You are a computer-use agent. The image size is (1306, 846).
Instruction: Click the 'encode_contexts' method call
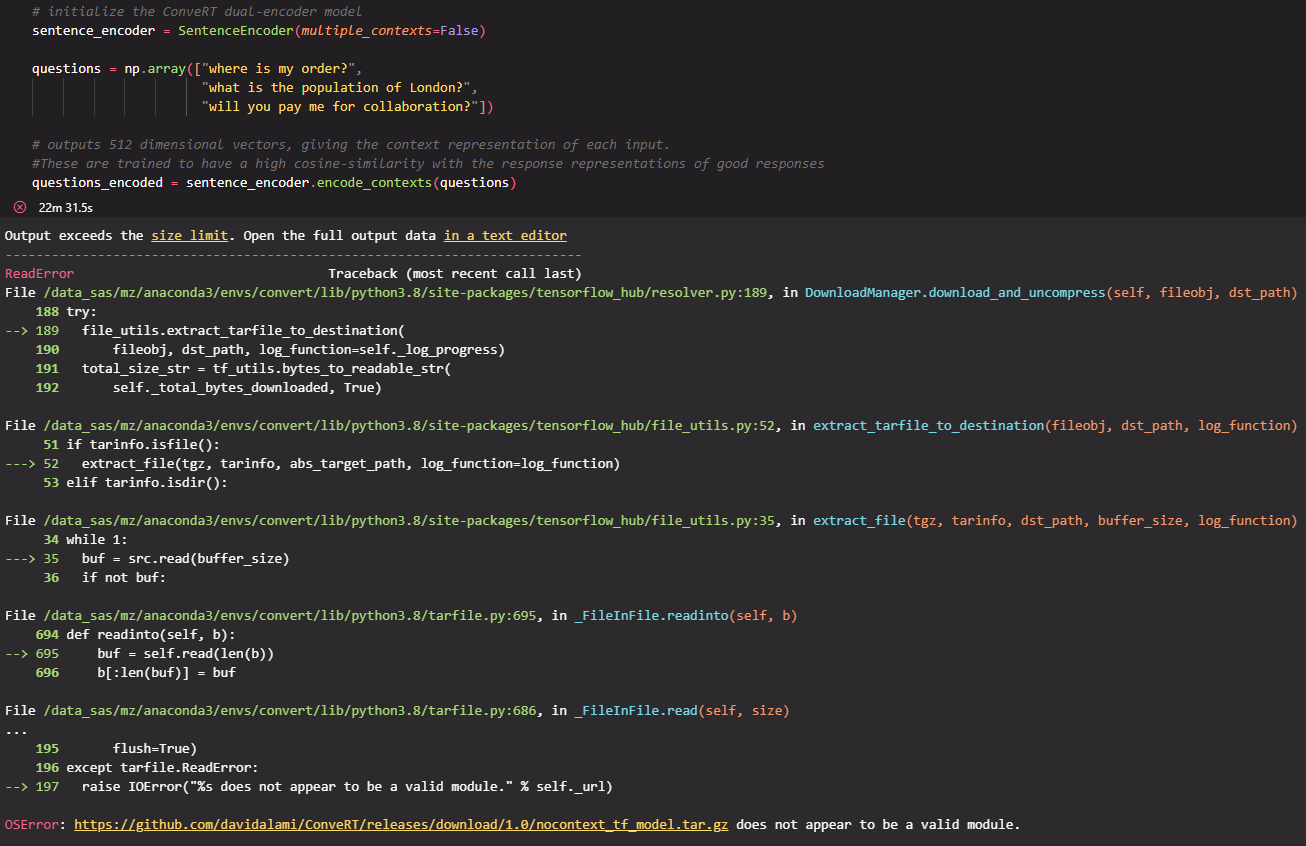click(x=374, y=183)
